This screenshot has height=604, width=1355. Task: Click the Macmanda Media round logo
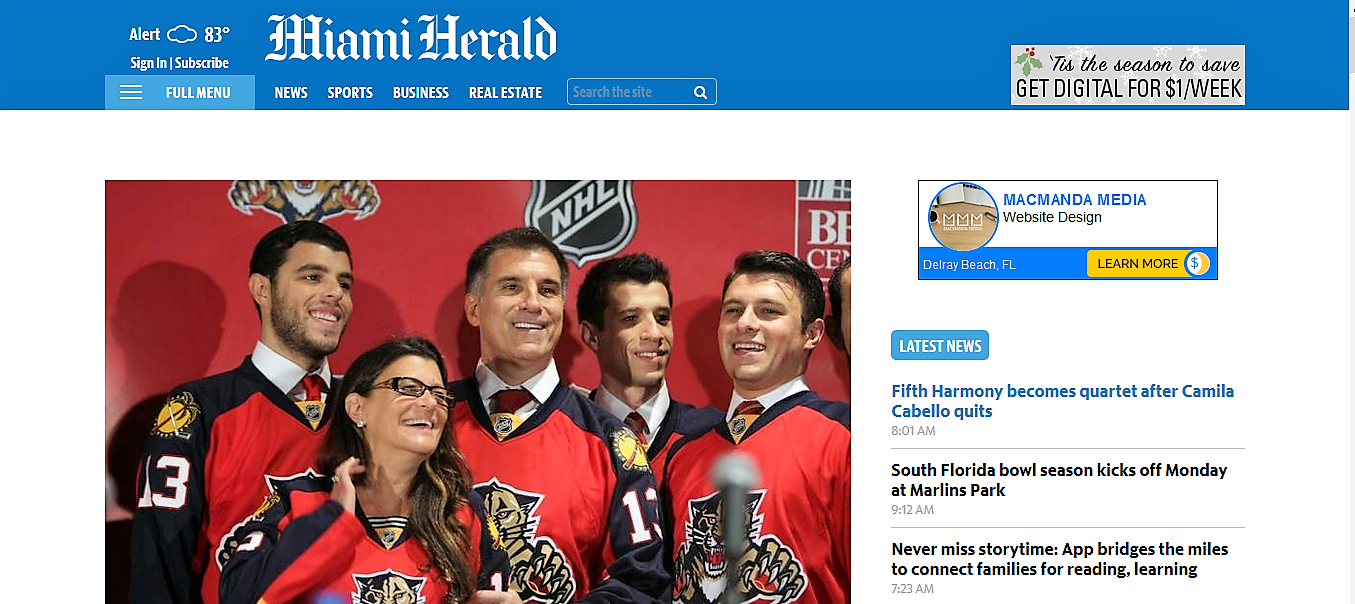point(964,217)
